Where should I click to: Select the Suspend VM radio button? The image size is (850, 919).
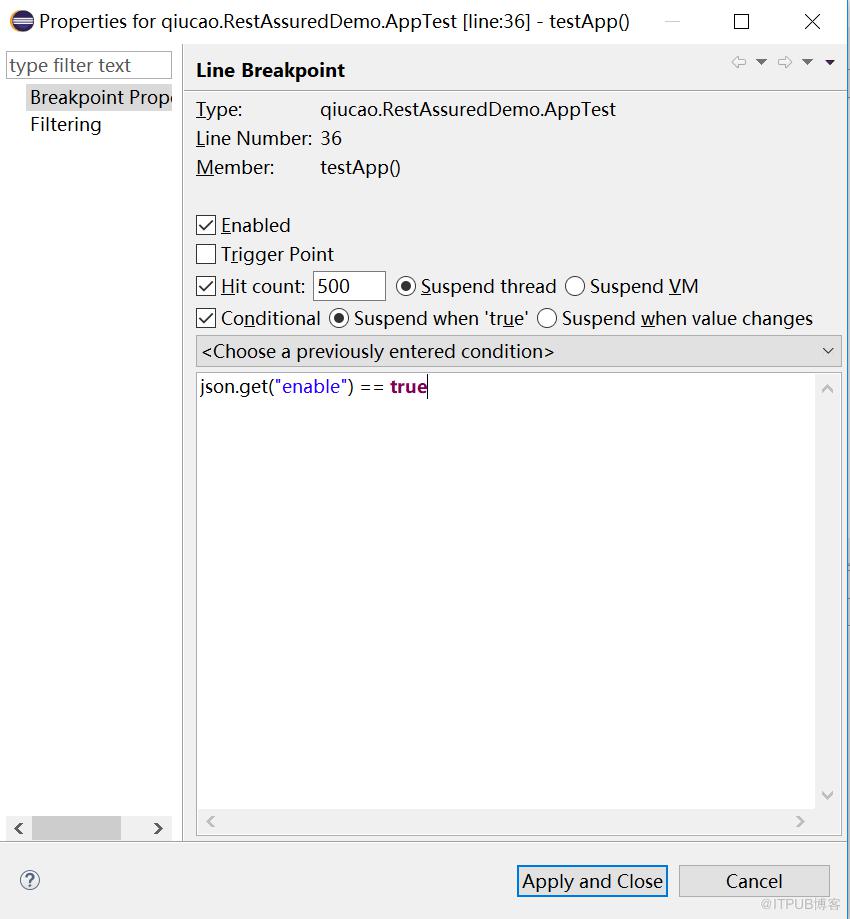pyautogui.click(x=574, y=286)
